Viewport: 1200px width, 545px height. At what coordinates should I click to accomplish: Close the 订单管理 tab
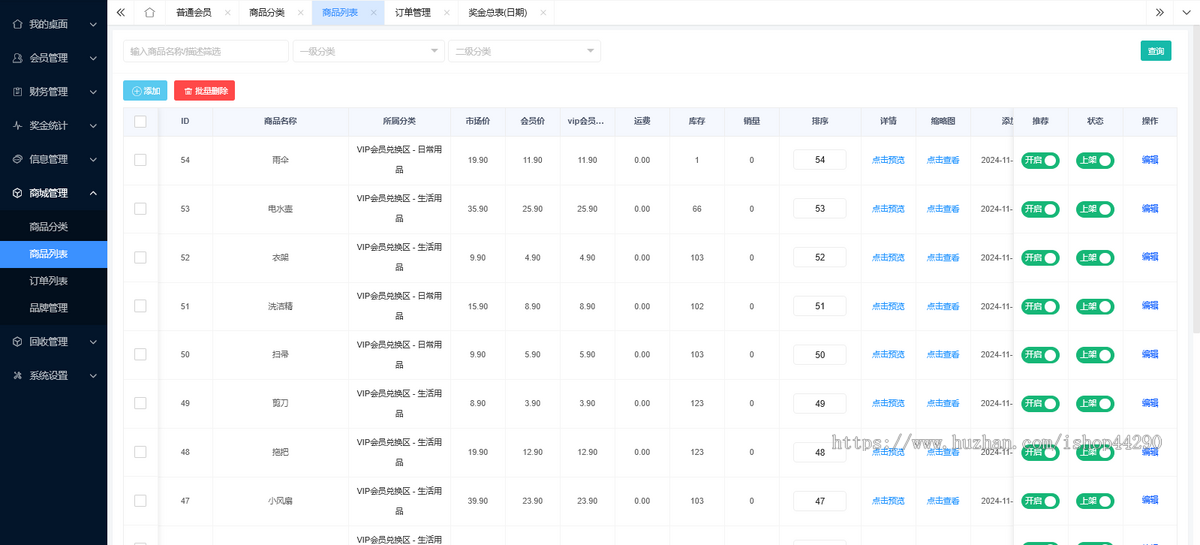(446, 13)
